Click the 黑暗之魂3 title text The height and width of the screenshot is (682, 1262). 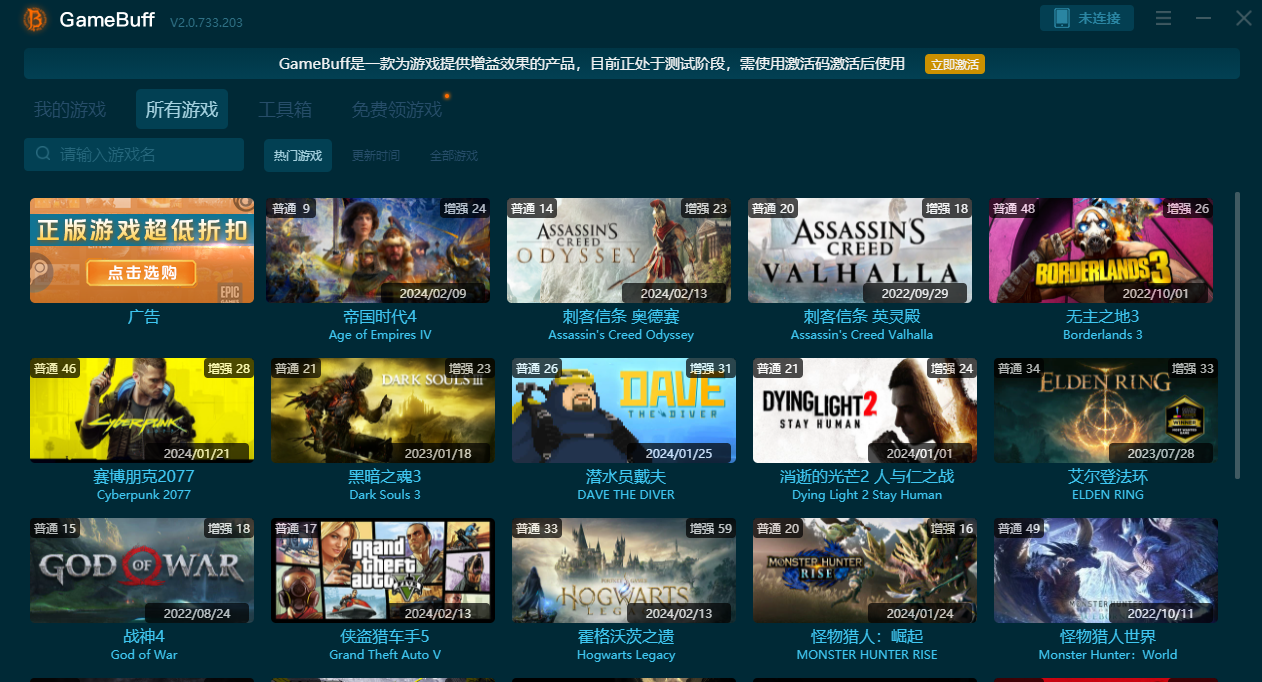point(385,477)
